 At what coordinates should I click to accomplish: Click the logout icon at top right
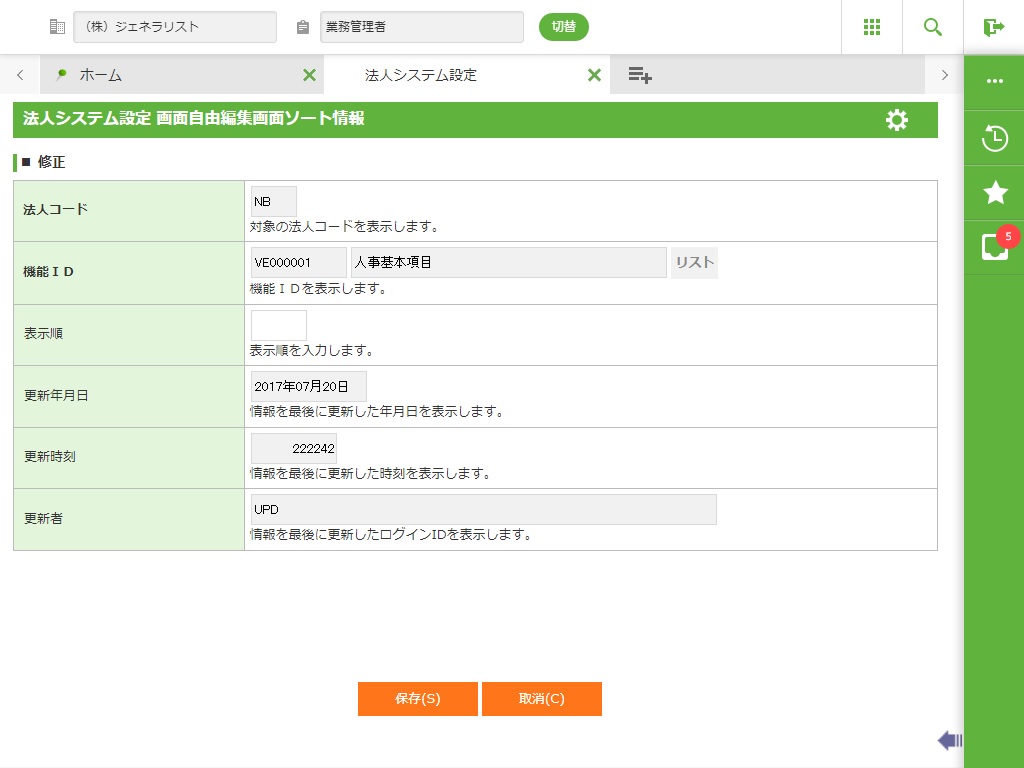[993, 27]
